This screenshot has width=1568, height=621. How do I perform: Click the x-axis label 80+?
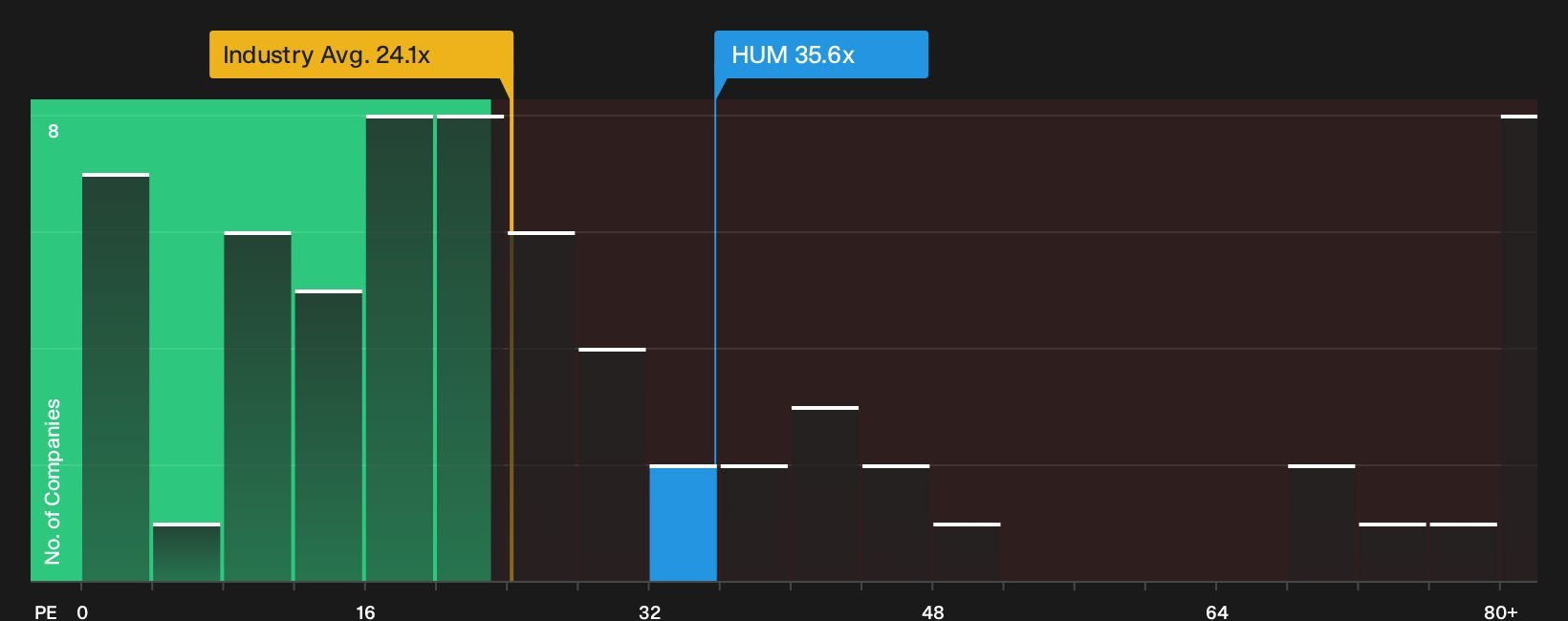pos(1500,611)
